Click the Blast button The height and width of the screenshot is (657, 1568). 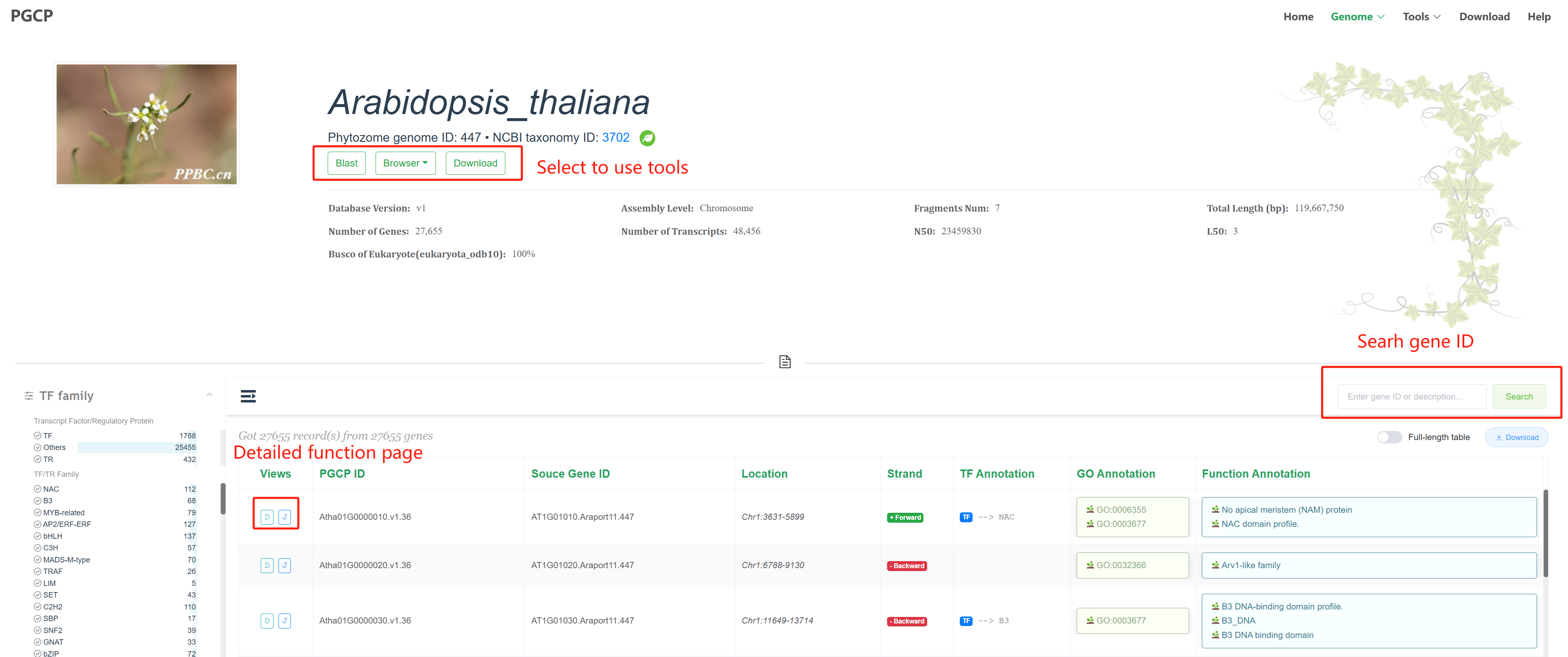tap(346, 163)
